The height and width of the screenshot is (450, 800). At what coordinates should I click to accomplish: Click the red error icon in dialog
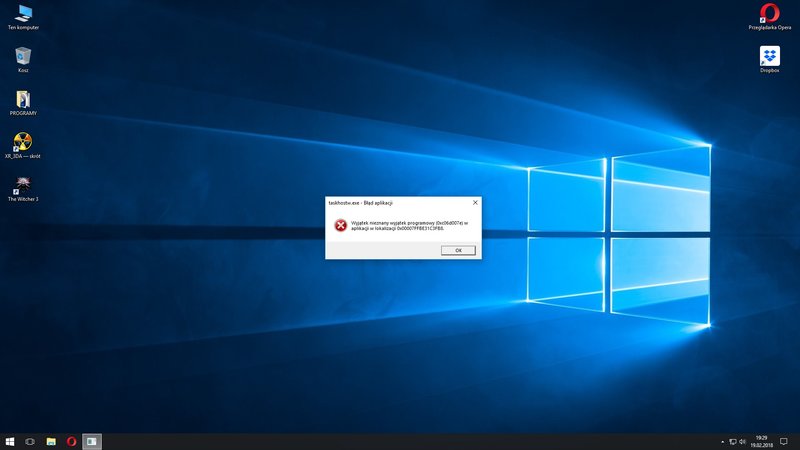coord(340,226)
